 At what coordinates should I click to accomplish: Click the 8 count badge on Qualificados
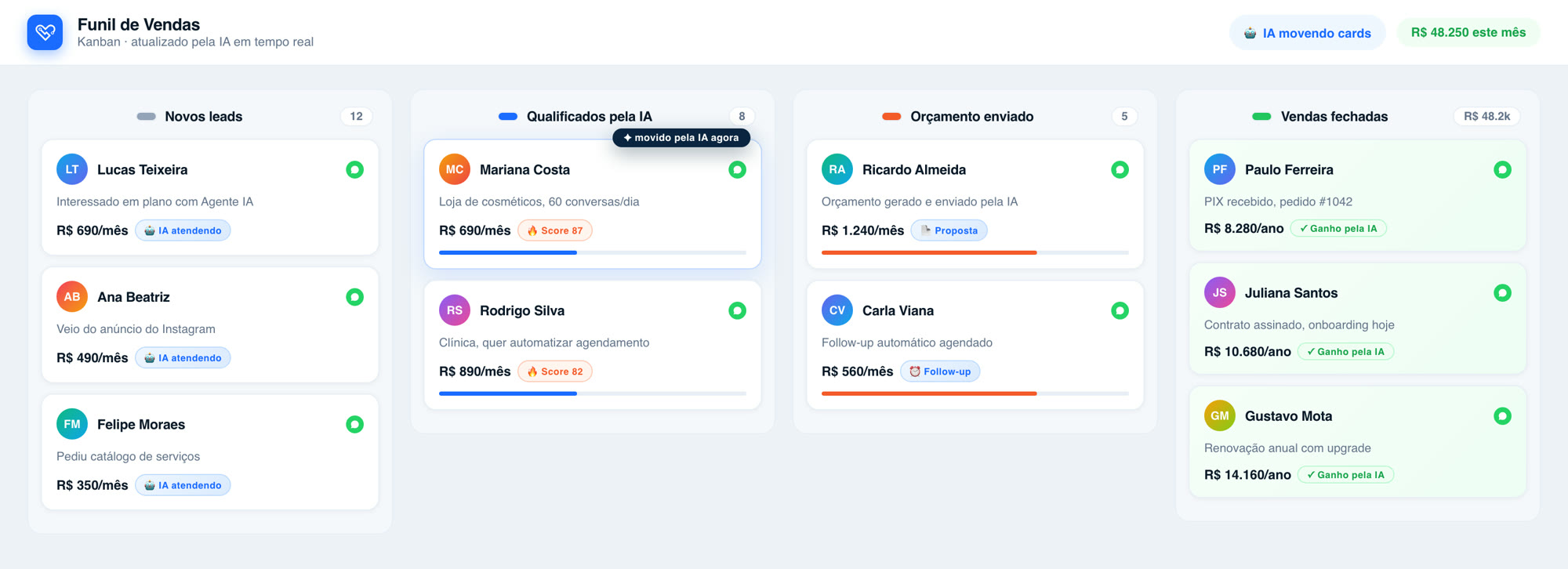pos(742,117)
